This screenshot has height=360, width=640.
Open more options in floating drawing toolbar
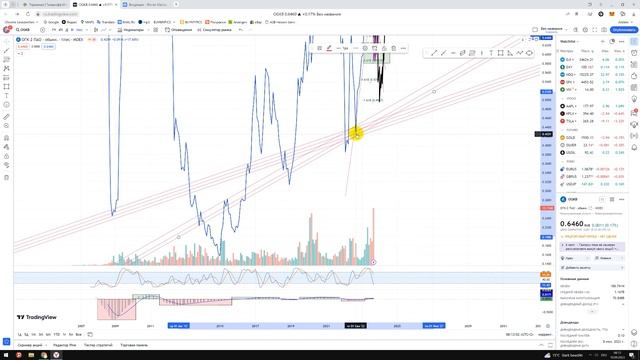(x=403, y=48)
